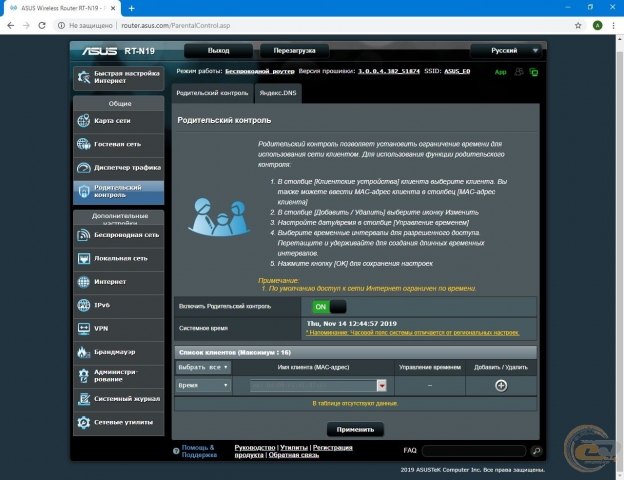Click the browser address bar URL
624x480 pixels.
(176, 25)
